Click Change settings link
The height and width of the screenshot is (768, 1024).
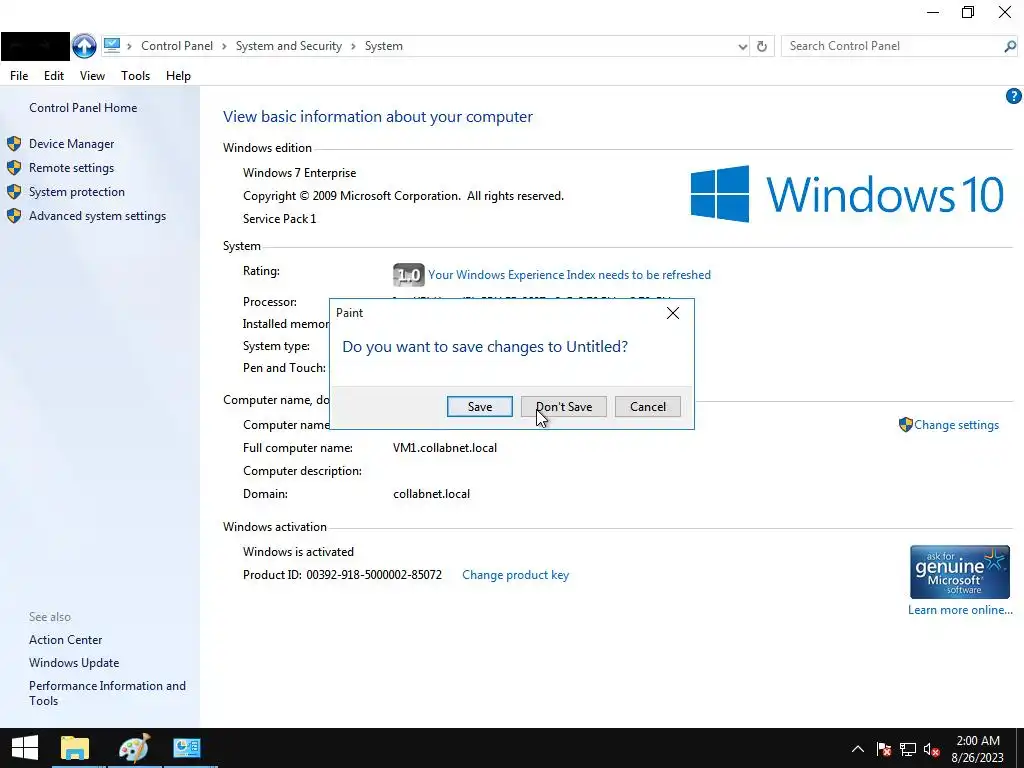coord(956,424)
